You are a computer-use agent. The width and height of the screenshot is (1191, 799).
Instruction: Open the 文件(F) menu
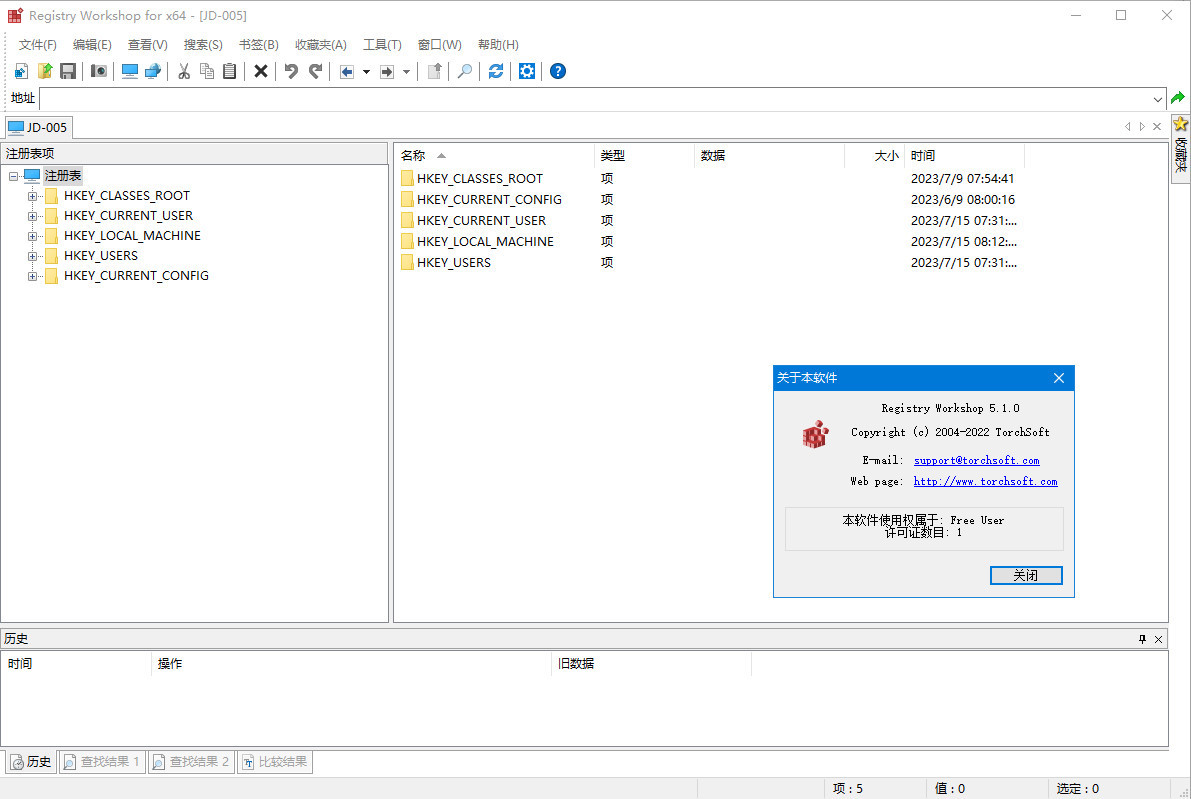[37, 45]
